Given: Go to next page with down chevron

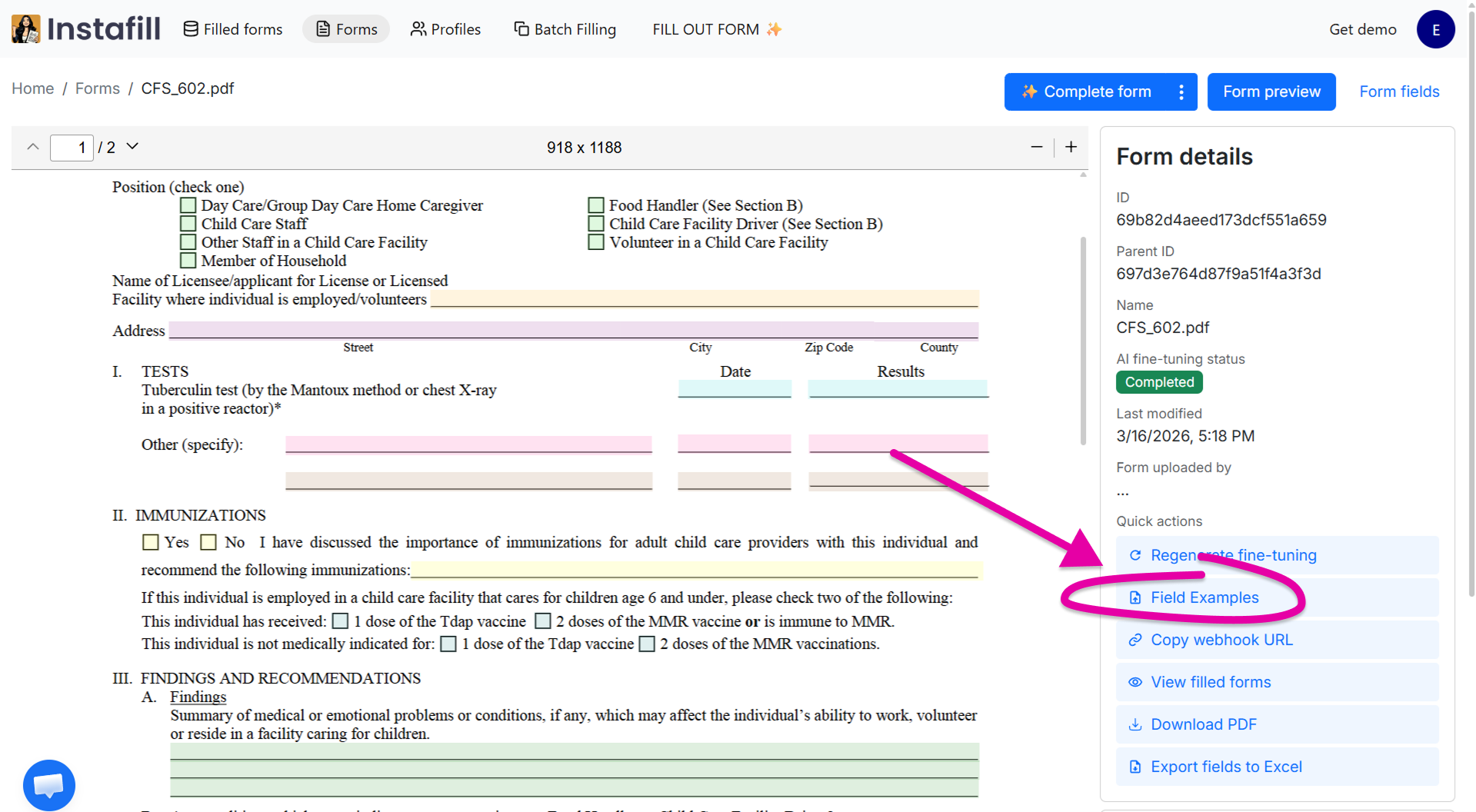Looking at the screenshot, I should click(132, 146).
